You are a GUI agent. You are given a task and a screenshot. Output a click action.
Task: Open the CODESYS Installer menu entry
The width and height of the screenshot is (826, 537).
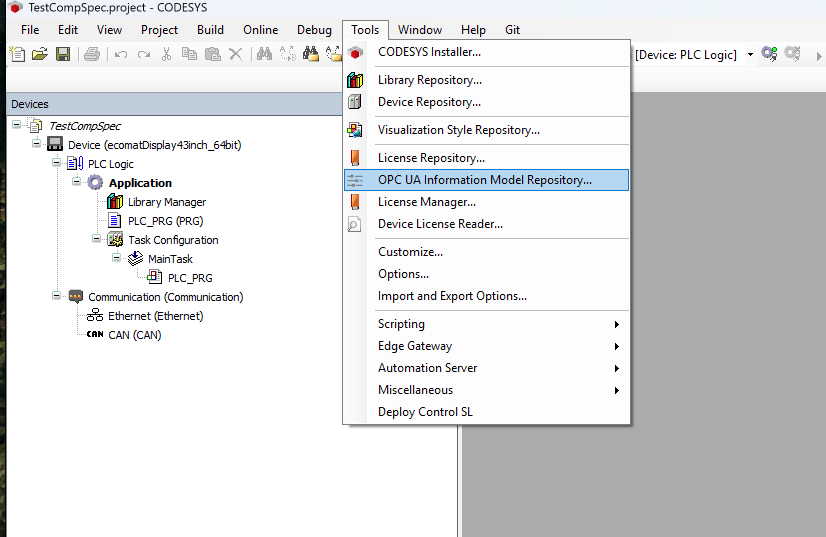pos(486,52)
